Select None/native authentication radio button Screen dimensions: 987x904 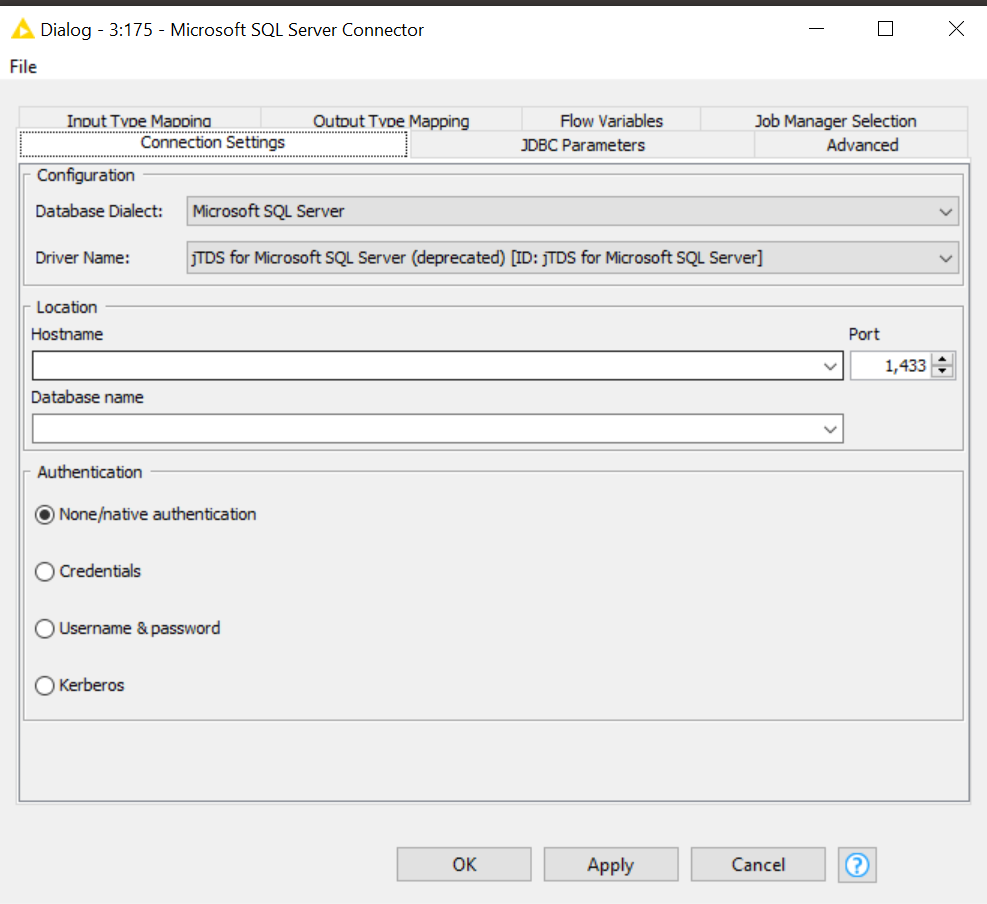(45, 515)
